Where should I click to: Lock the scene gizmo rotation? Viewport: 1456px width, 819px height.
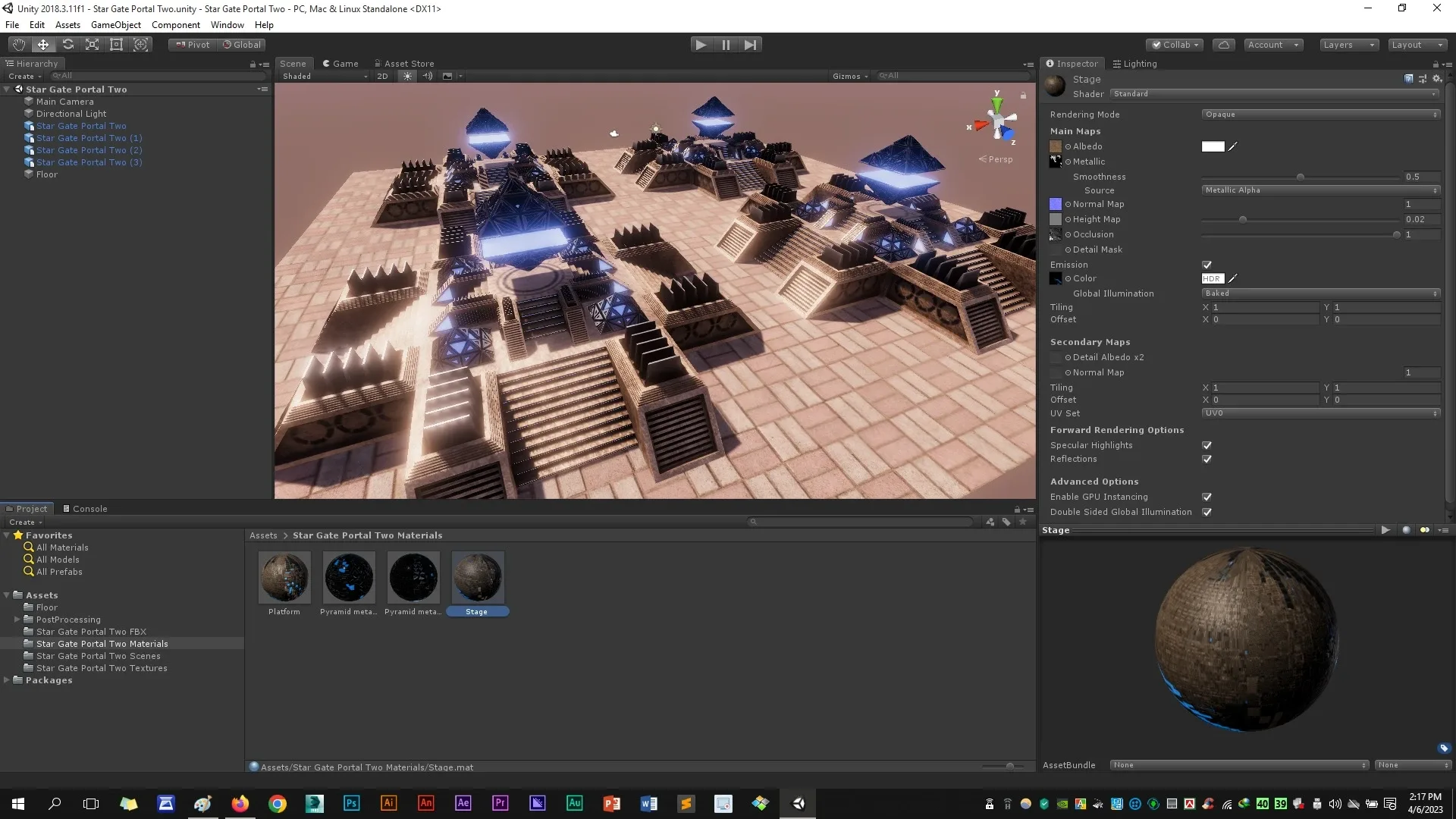click(x=1023, y=96)
